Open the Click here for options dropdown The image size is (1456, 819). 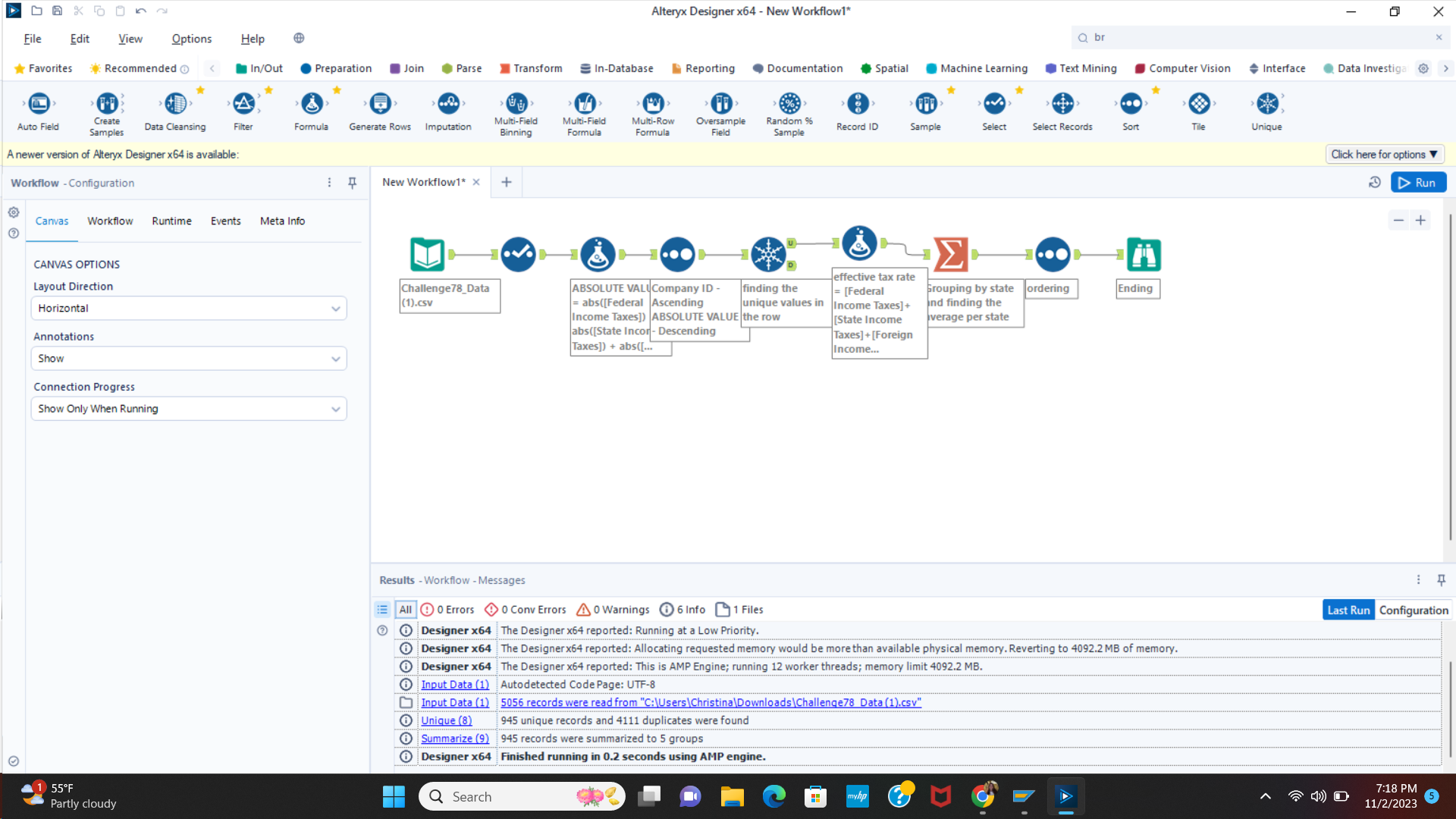[x=1384, y=155]
